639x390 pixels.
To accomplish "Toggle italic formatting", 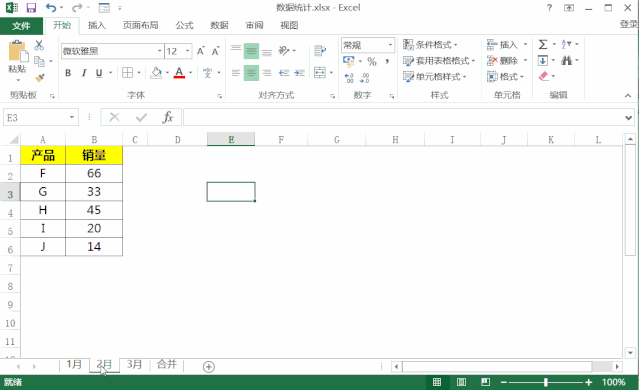I will coord(84,73).
